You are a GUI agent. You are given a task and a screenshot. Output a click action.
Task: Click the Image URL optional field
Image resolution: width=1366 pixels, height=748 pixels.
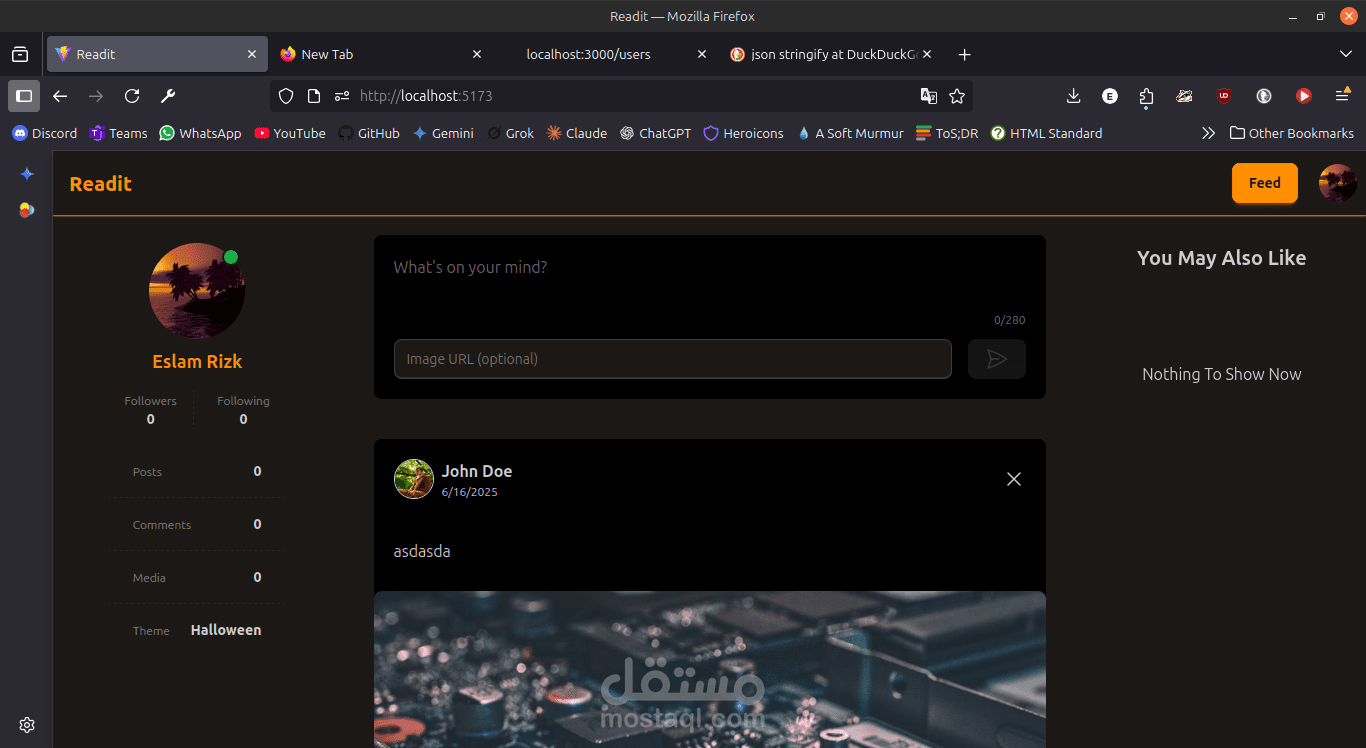coord(672,359)
